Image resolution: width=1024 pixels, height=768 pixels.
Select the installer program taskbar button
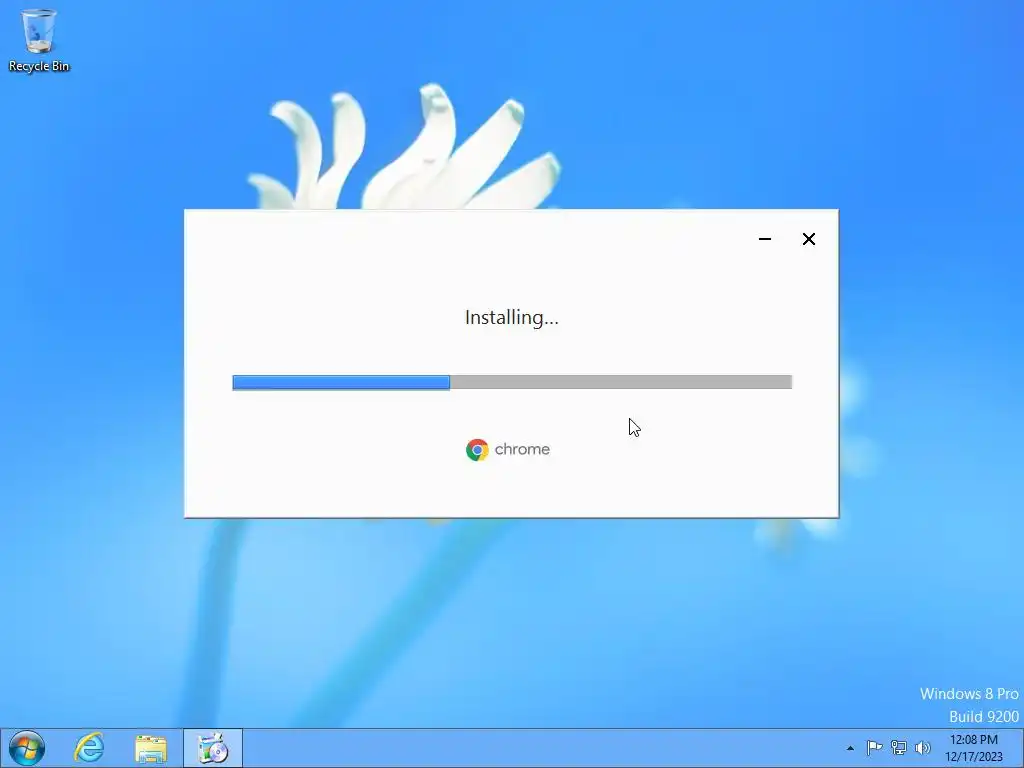click(213, 748)
